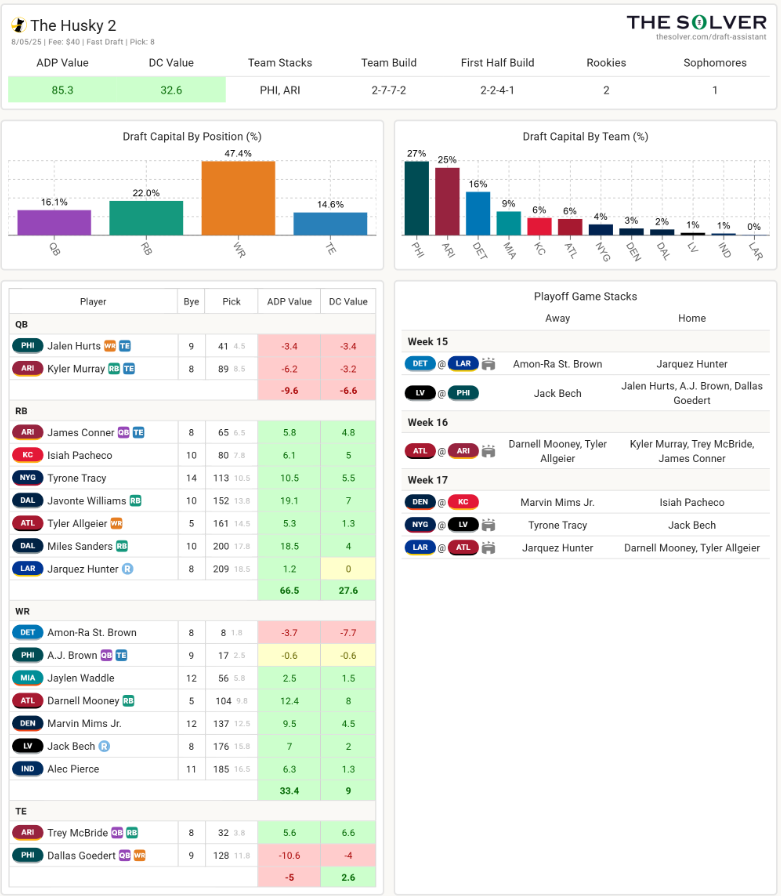Screen dimensions: 781x896
Task: Select the Marvin Mims Jr. name in player table
Action: pyautogui.click(x=84, y=723)
